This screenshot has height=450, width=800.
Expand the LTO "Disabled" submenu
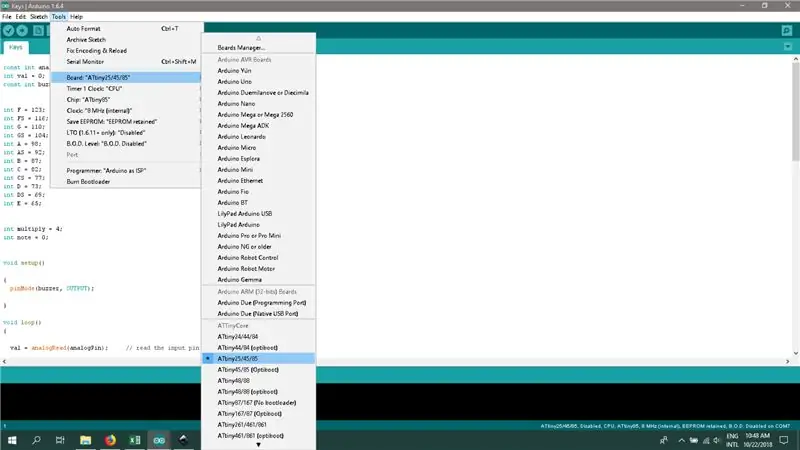coord(126,133)
